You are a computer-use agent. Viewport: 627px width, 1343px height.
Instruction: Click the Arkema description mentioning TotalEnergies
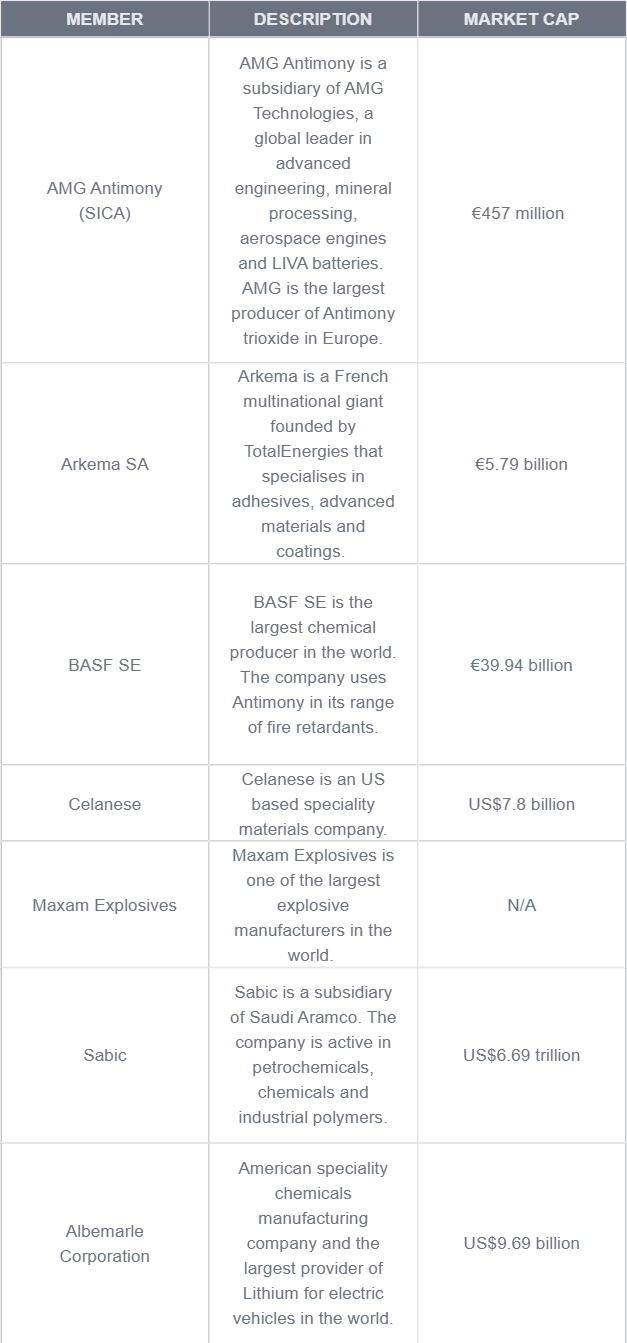(x=313, y=464)
